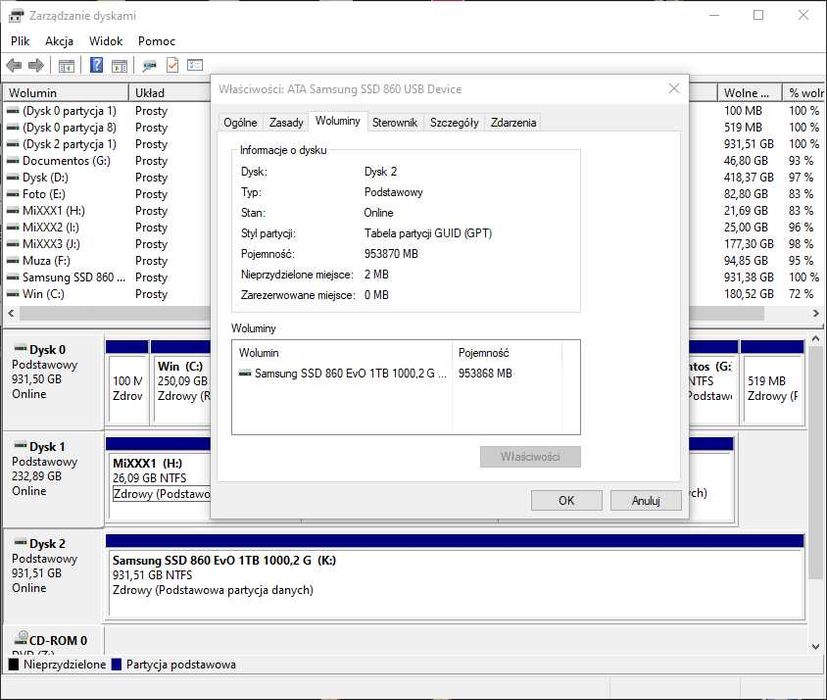
Task: Switch to the Sterownik tab
Action: point(395,122)
